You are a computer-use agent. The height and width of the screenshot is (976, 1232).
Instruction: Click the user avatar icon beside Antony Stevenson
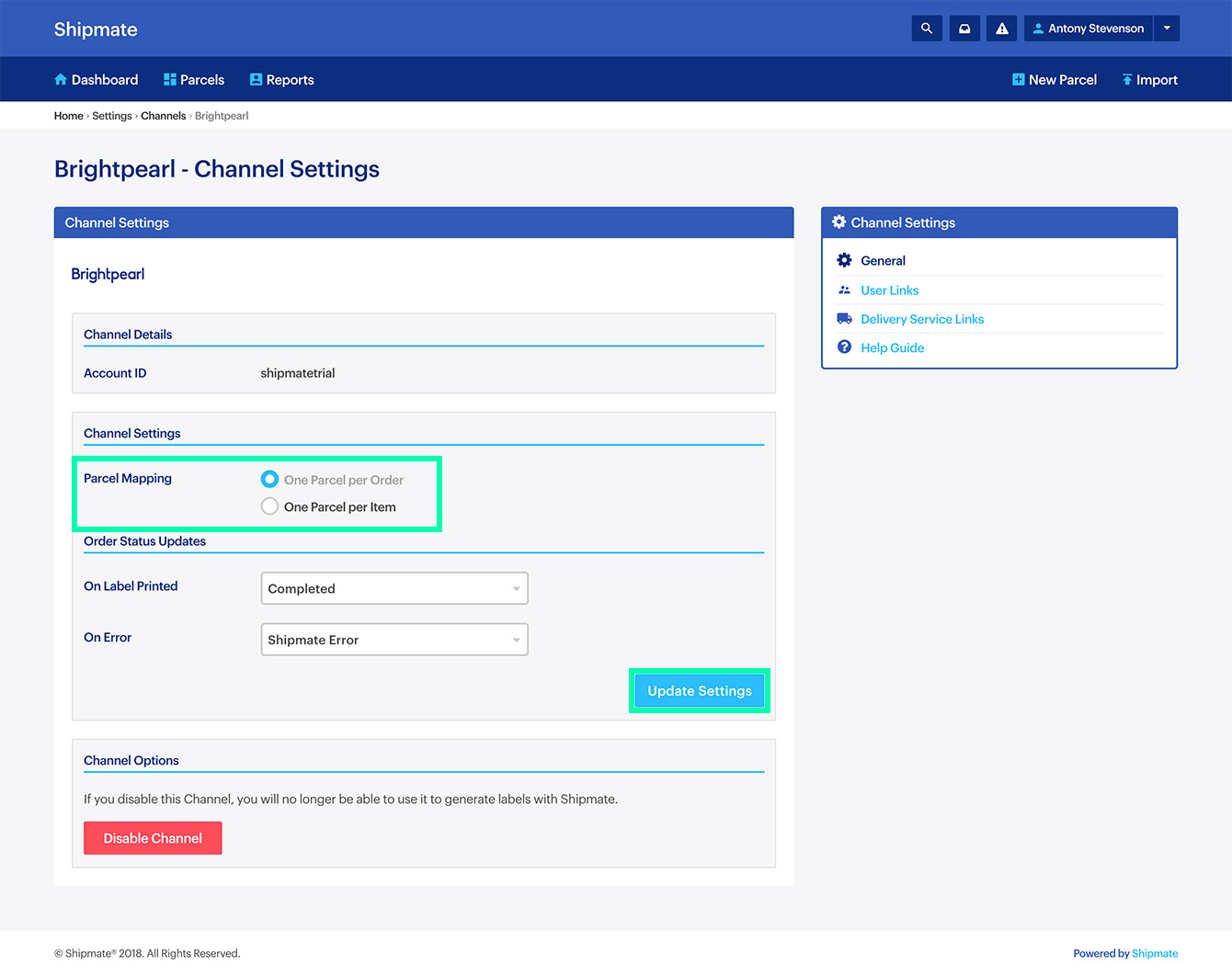pyautogui.click(x=1038, y=28)
